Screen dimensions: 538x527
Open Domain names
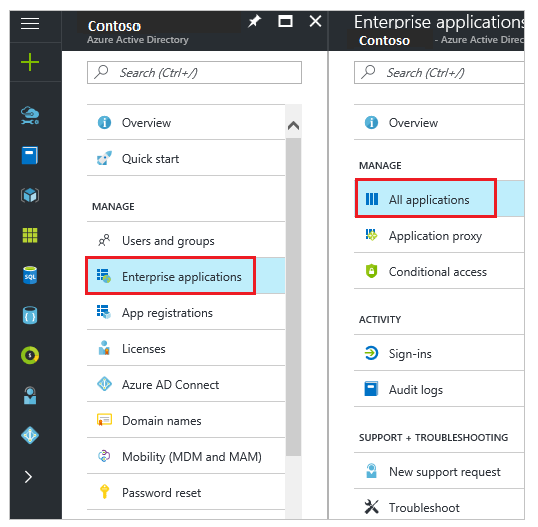(186, 421)
